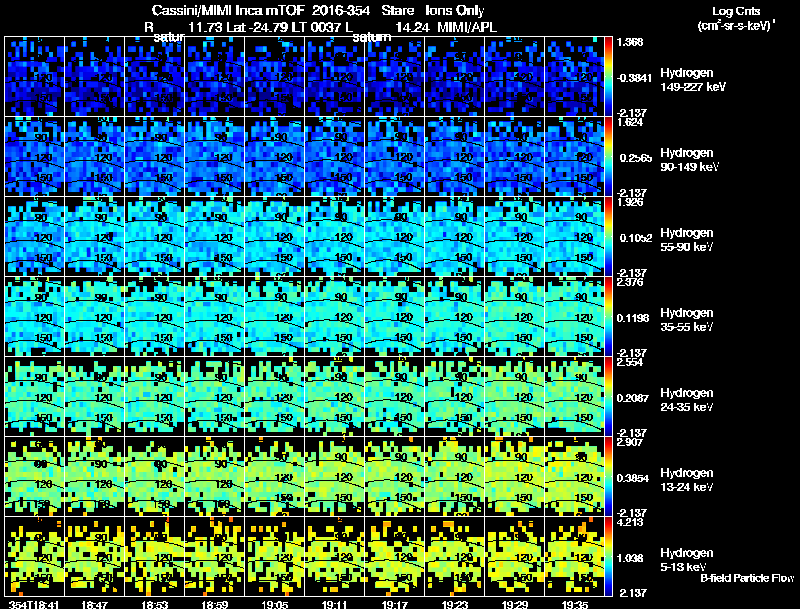Click the '4.213' colorbar maximum value
This screenshot has height=609, width=800.
click(630, 523)
